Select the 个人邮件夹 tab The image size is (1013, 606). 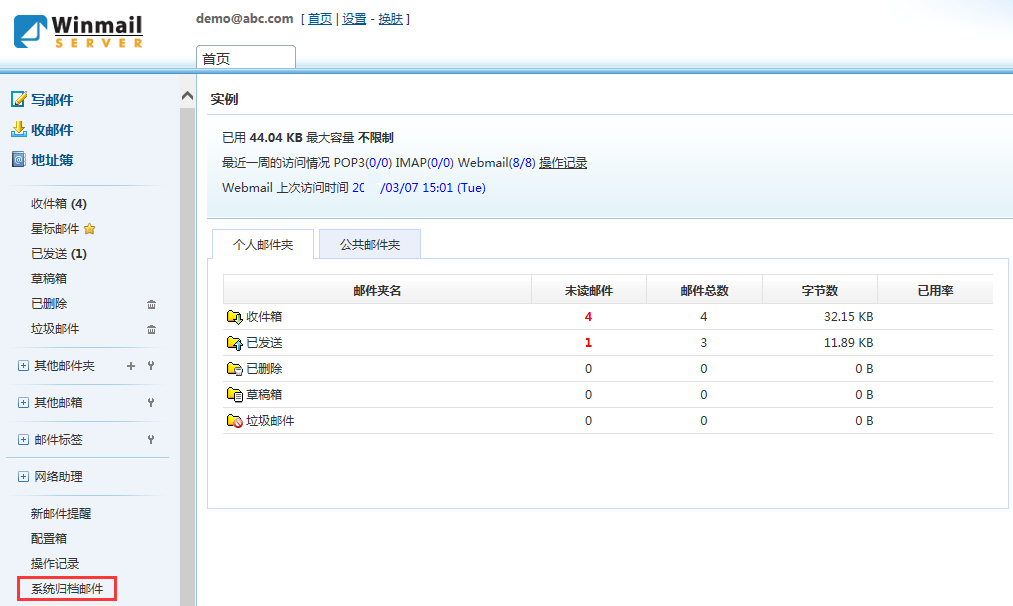263,244
